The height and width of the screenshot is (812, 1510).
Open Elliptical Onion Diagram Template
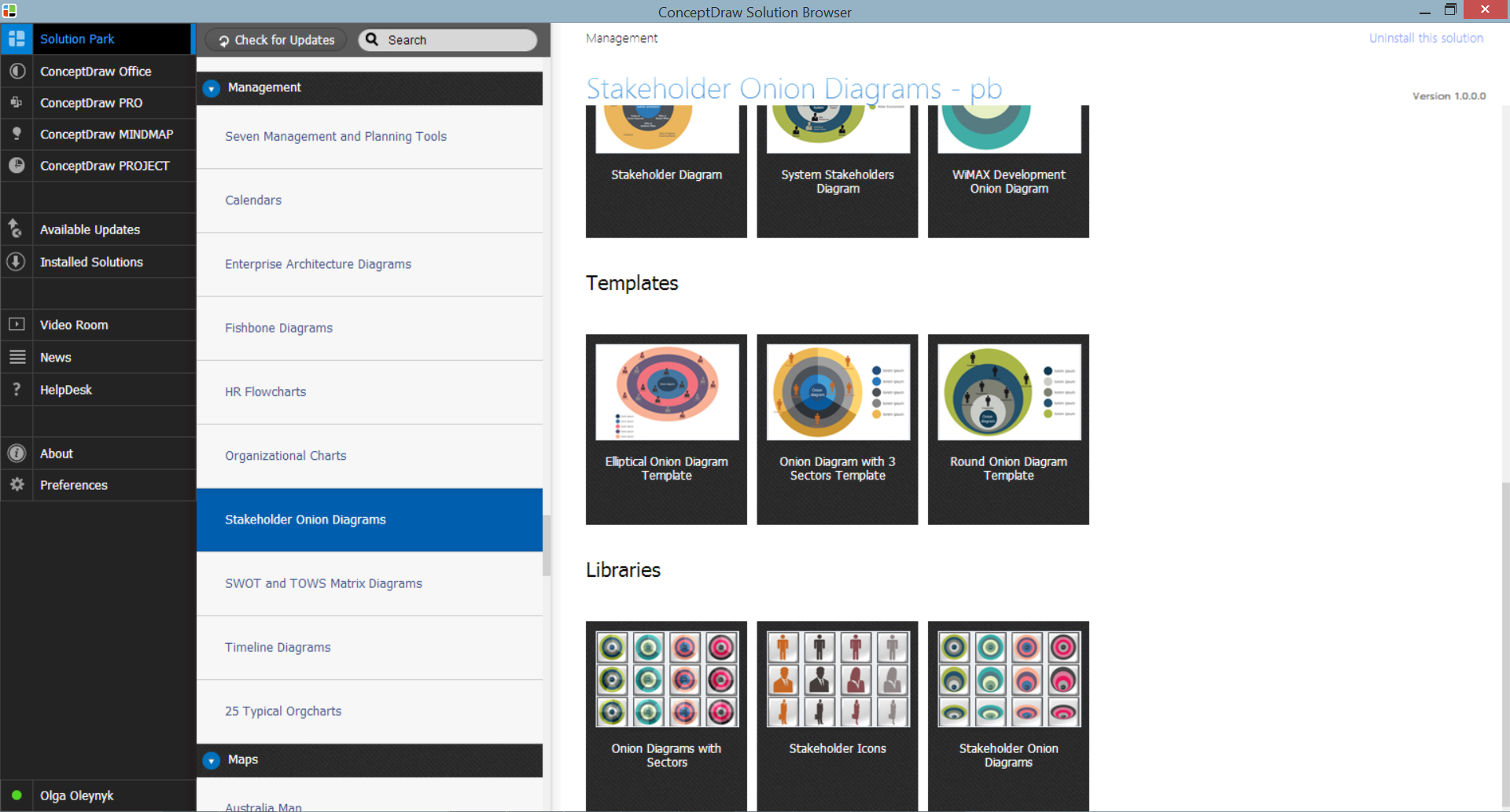(666, 429)
